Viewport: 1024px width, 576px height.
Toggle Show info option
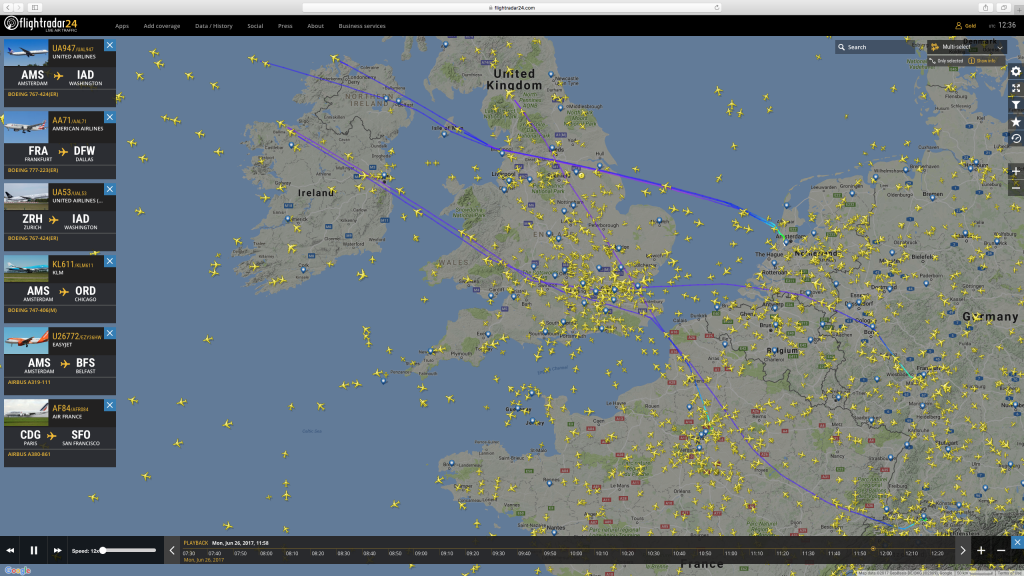[982, 61]
